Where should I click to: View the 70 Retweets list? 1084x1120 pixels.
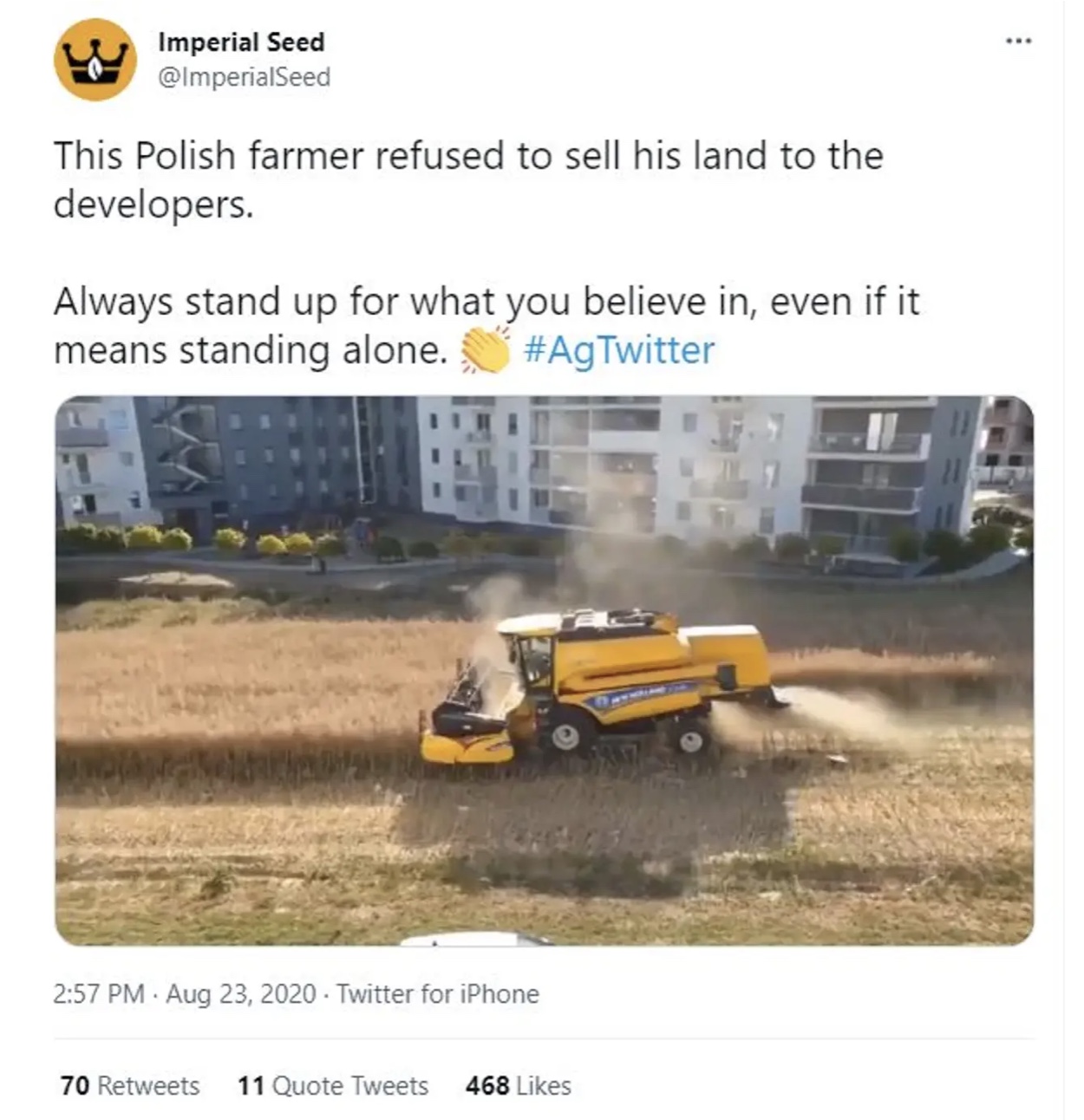(x=130, y=1085)
